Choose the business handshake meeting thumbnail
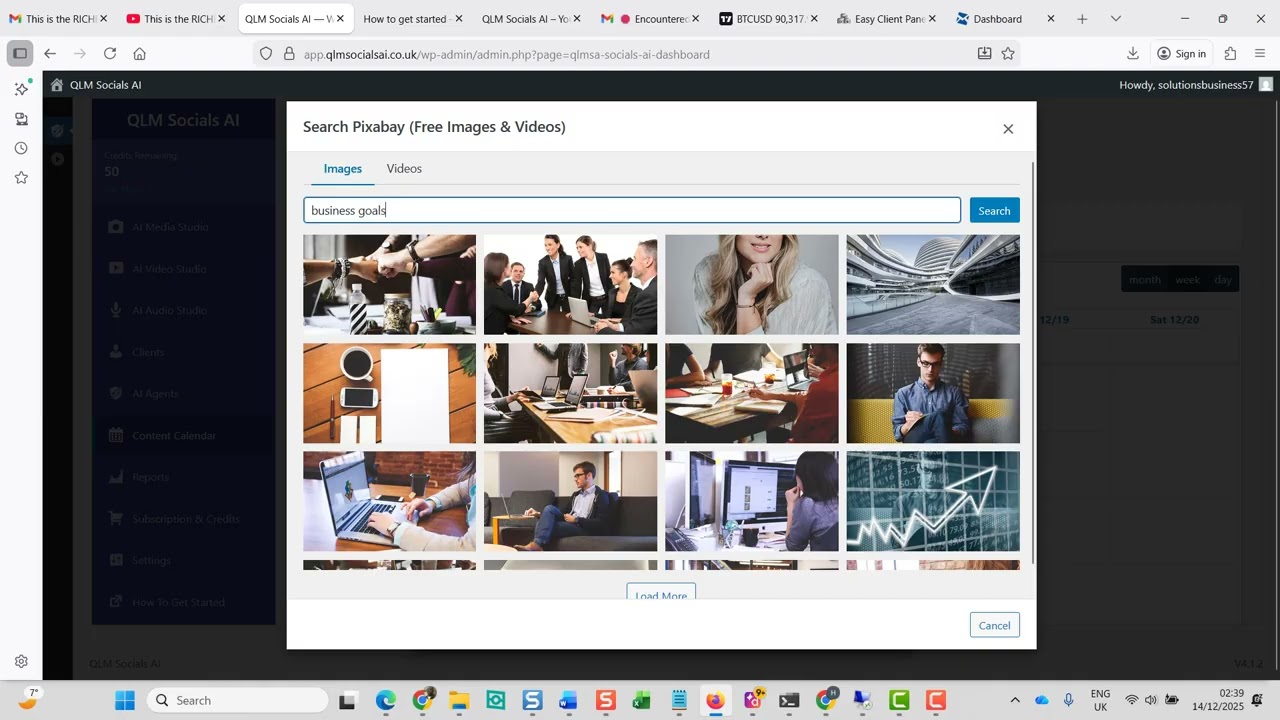 [x=570, y=284]
